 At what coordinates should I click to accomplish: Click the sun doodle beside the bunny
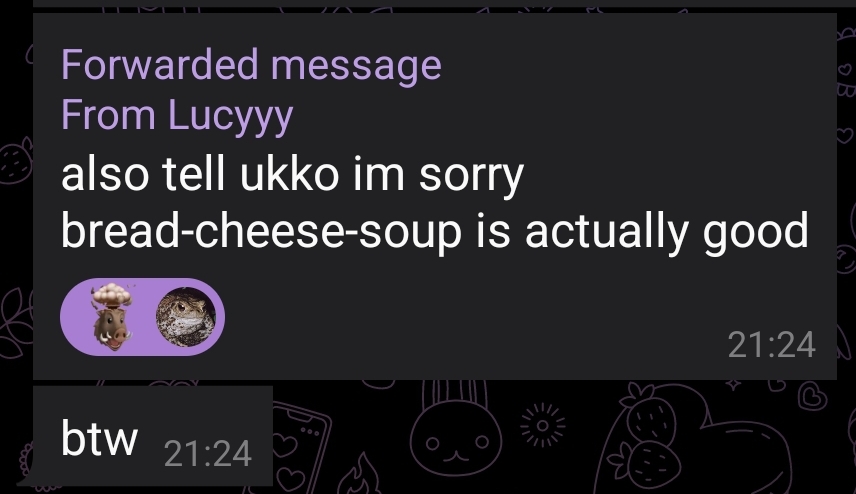[x=543, y=425]
